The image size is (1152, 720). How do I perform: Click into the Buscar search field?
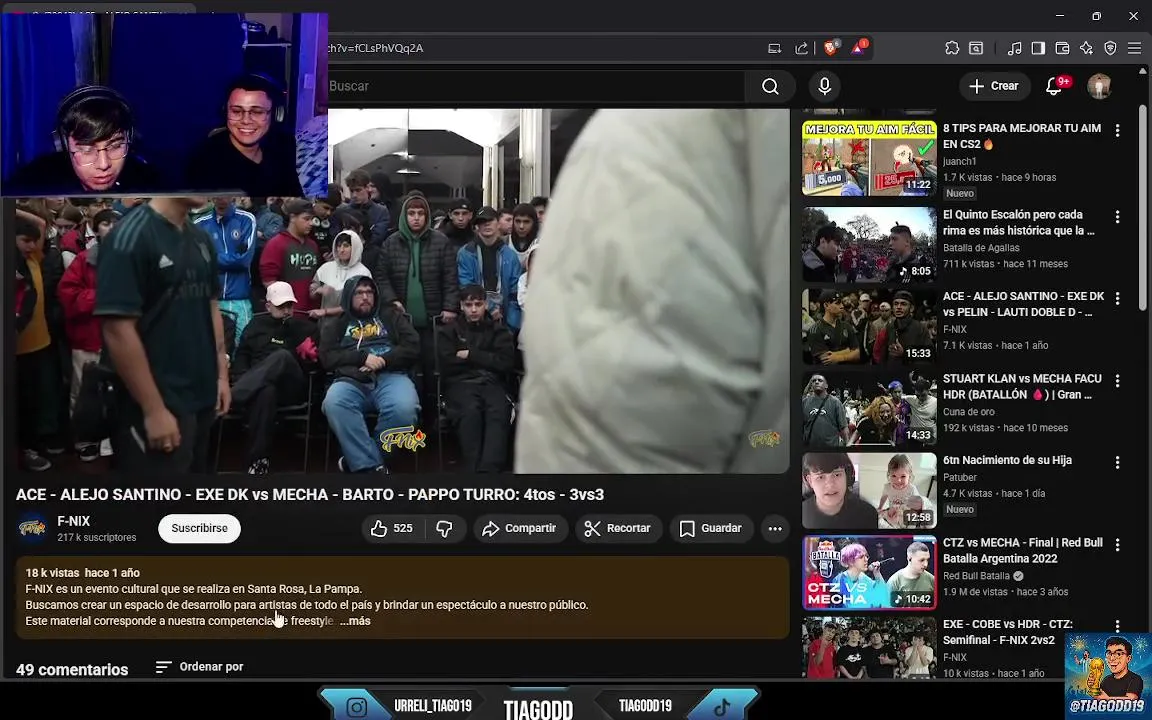(x=535, y=86)
